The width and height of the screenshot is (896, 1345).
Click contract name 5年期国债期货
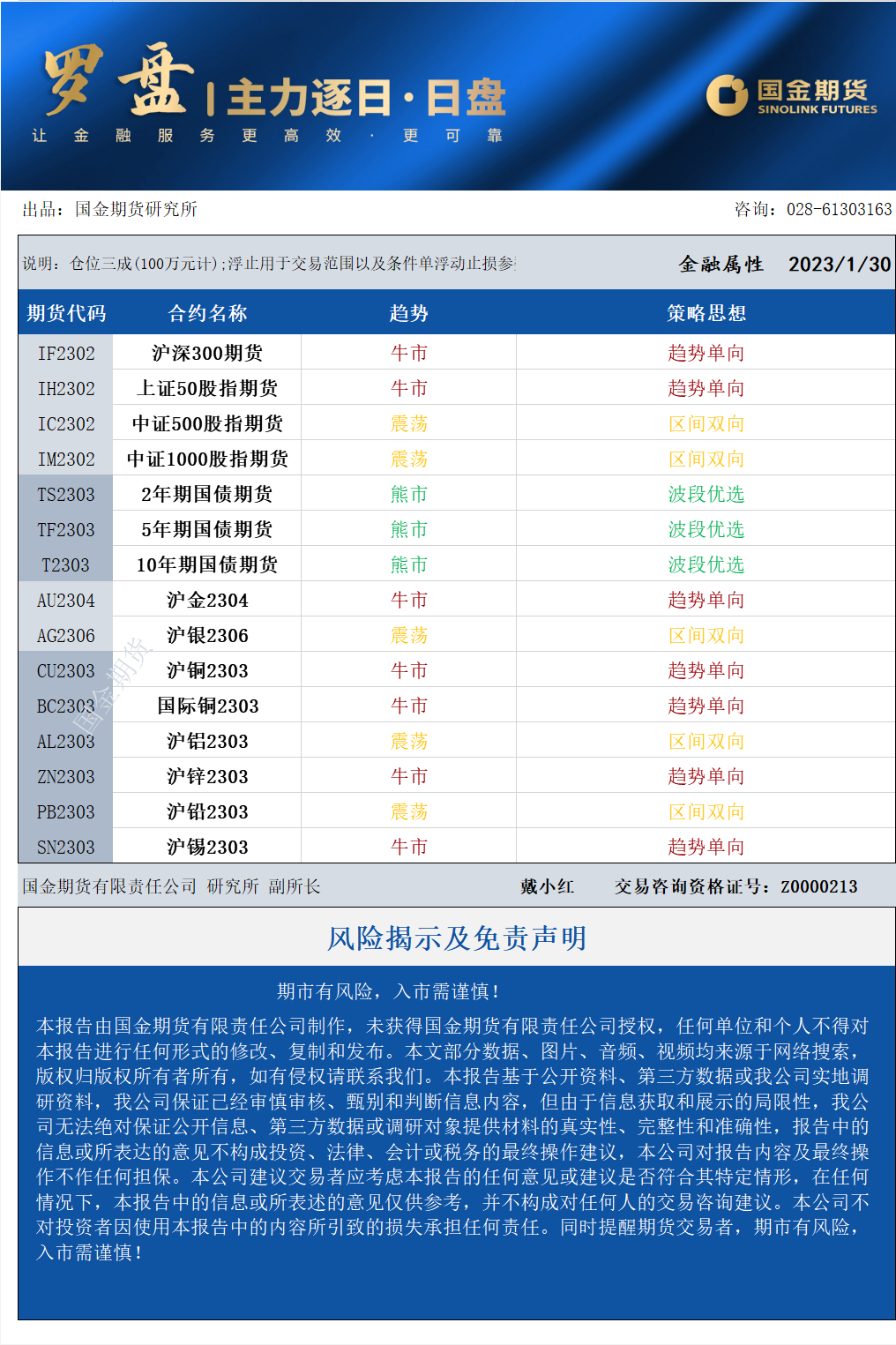pyautogui.click(x=207, y=529)
